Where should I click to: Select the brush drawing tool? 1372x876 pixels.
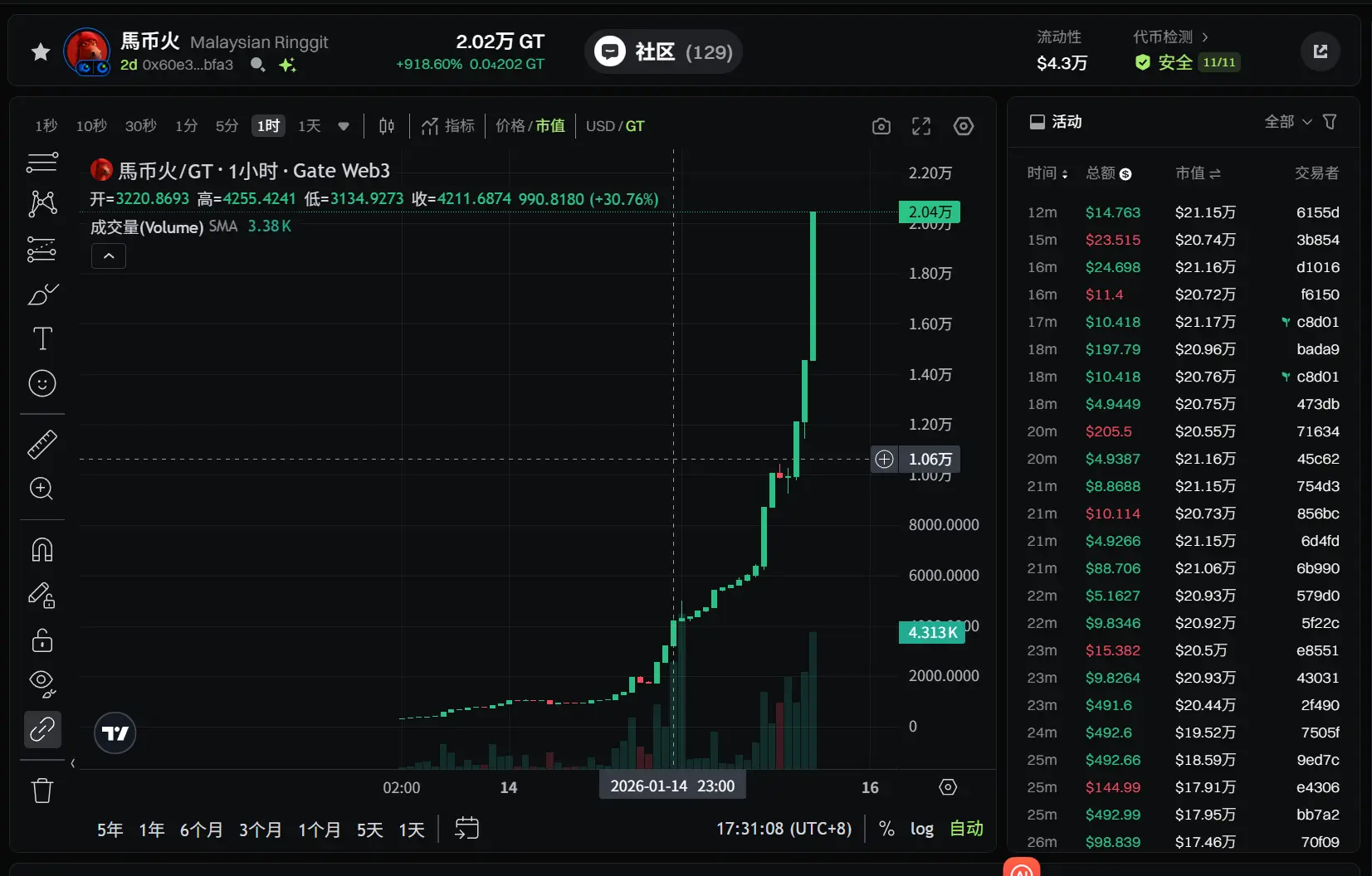click(x=42, y=294)
